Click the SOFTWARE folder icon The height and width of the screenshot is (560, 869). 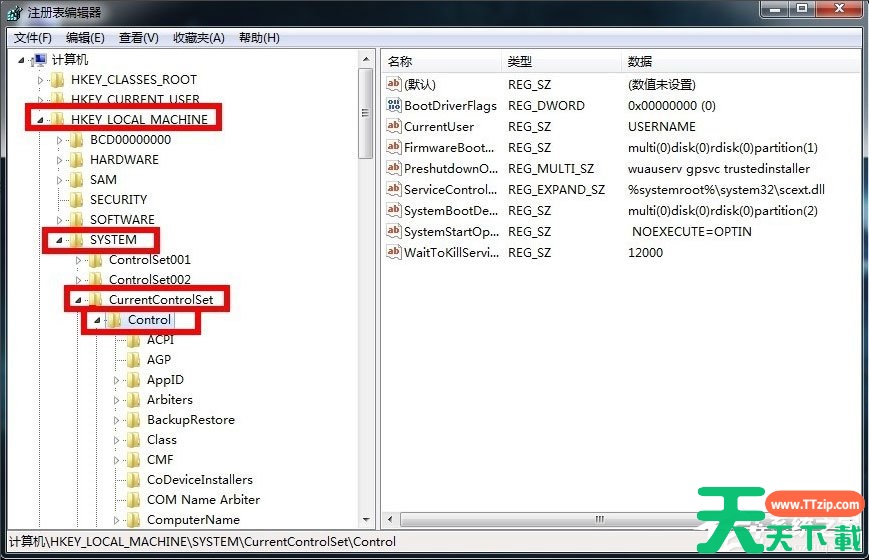[76, 220]
